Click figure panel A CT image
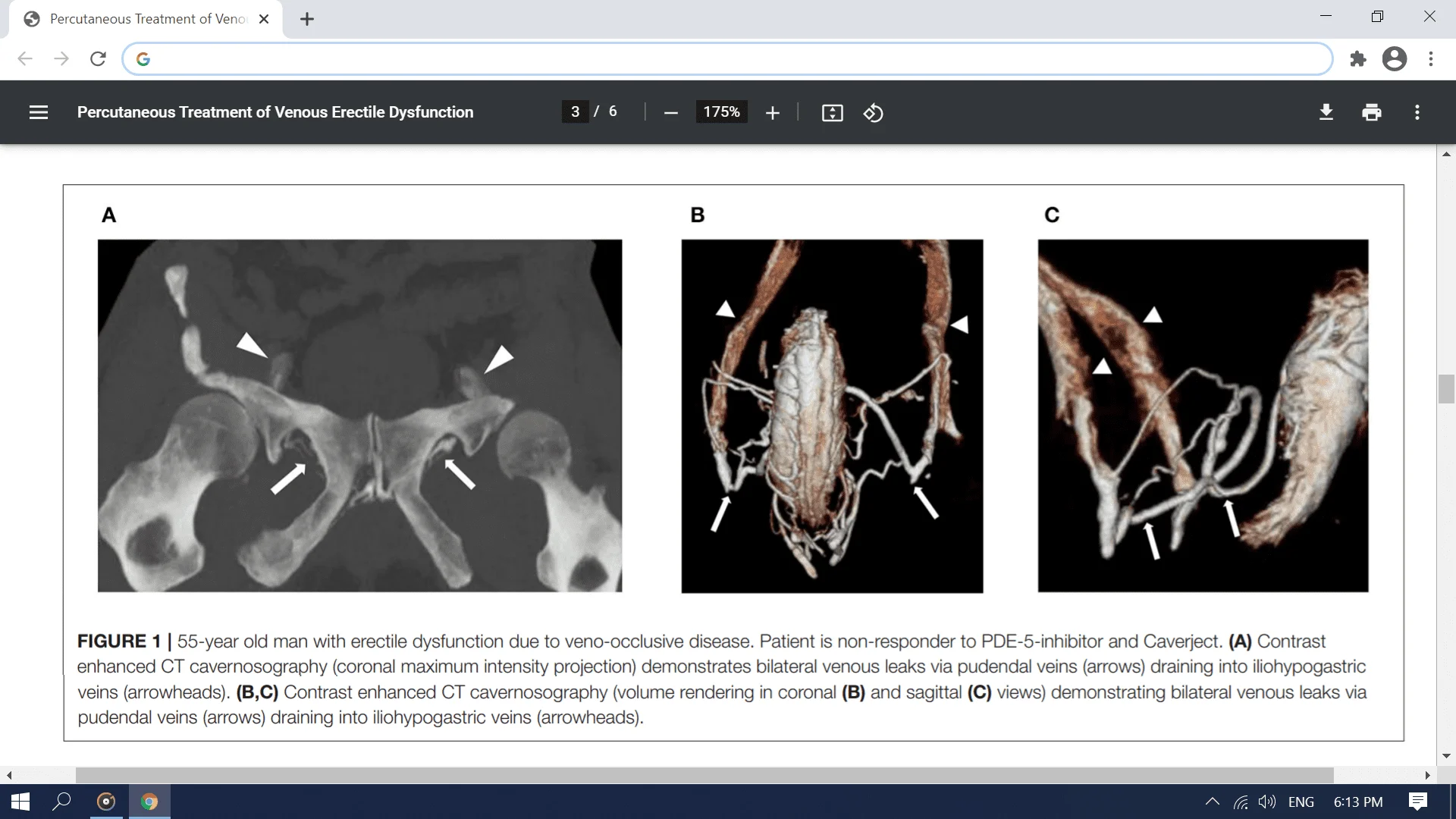This screenshot has height=819, width=1456. pos(359,416)
